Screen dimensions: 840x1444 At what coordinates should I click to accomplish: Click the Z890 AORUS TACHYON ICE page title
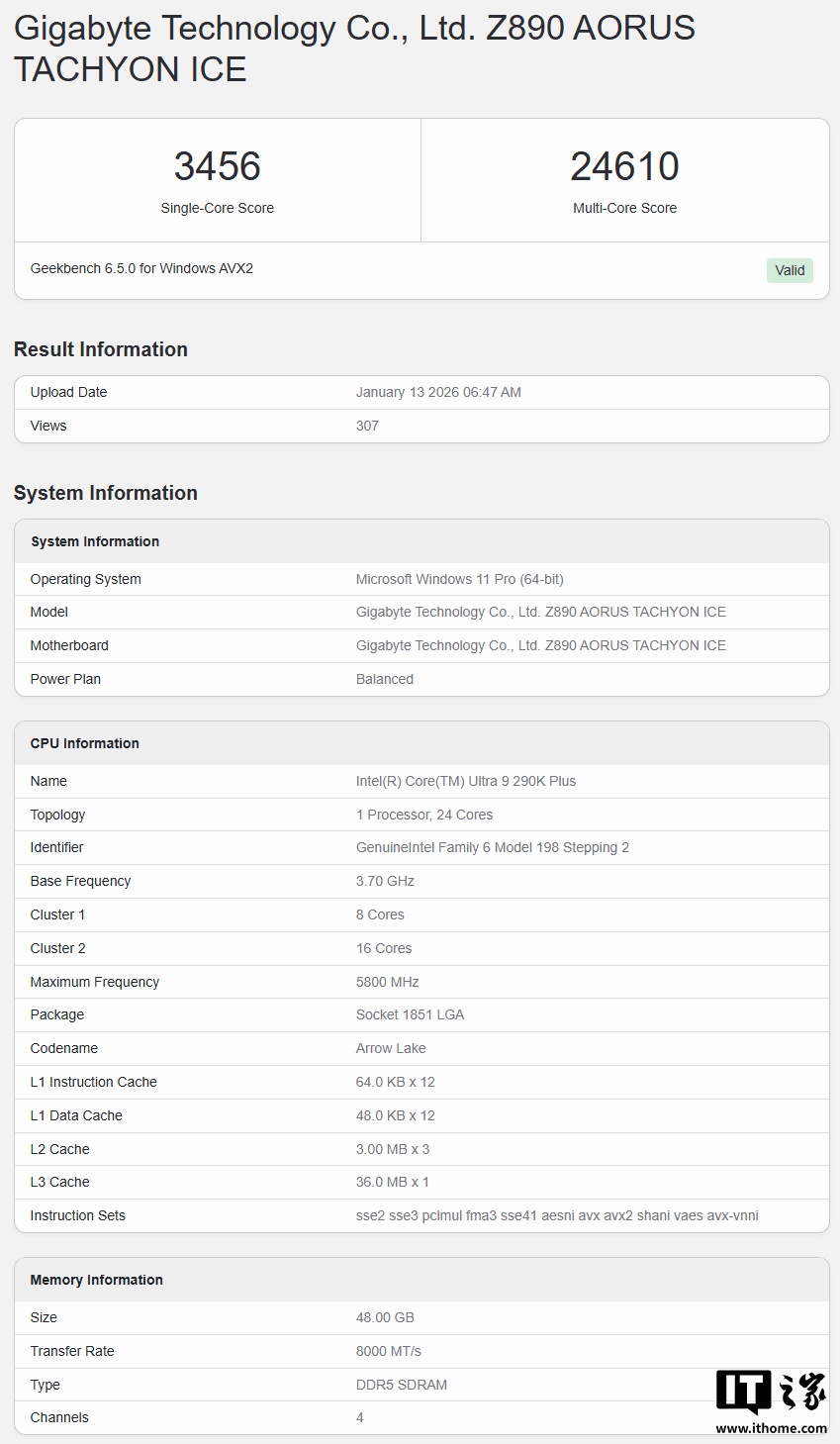[x=354, y=48]
